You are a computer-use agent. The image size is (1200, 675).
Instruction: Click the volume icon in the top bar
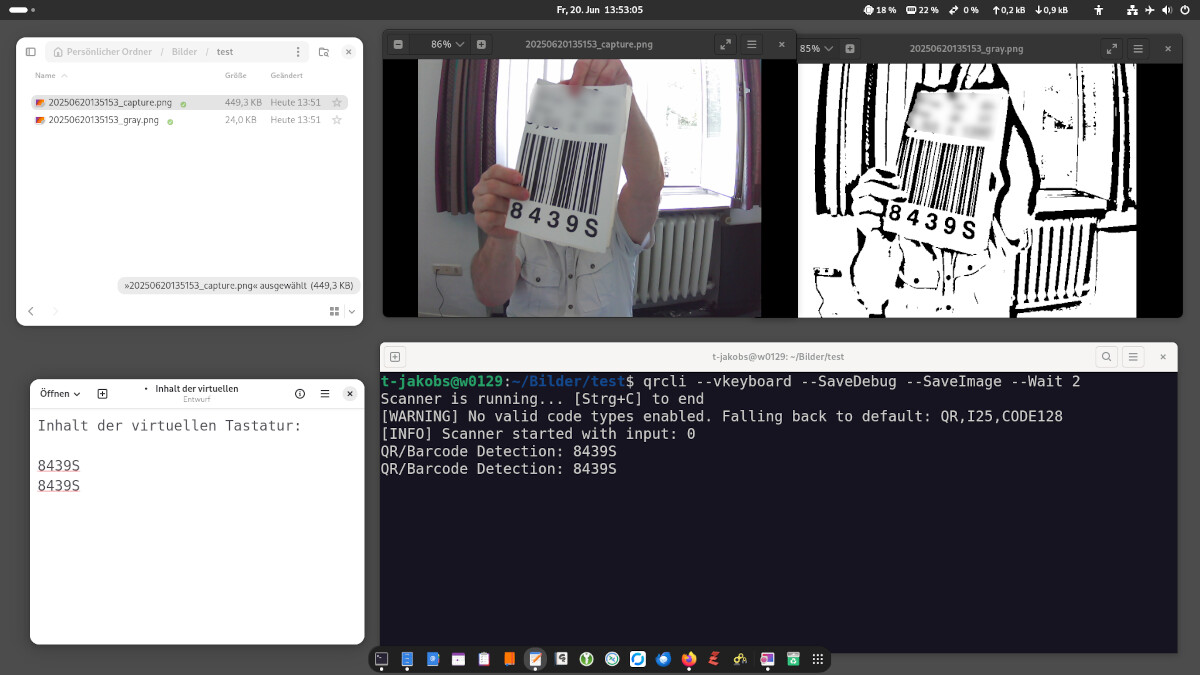(x=1168, y=9)
